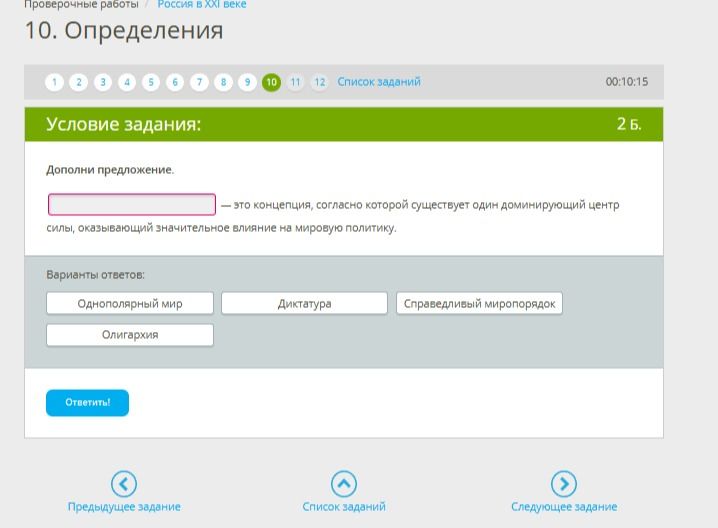Go to task number 3
This screenshot has height=528, width=718.
coord(103,82)
